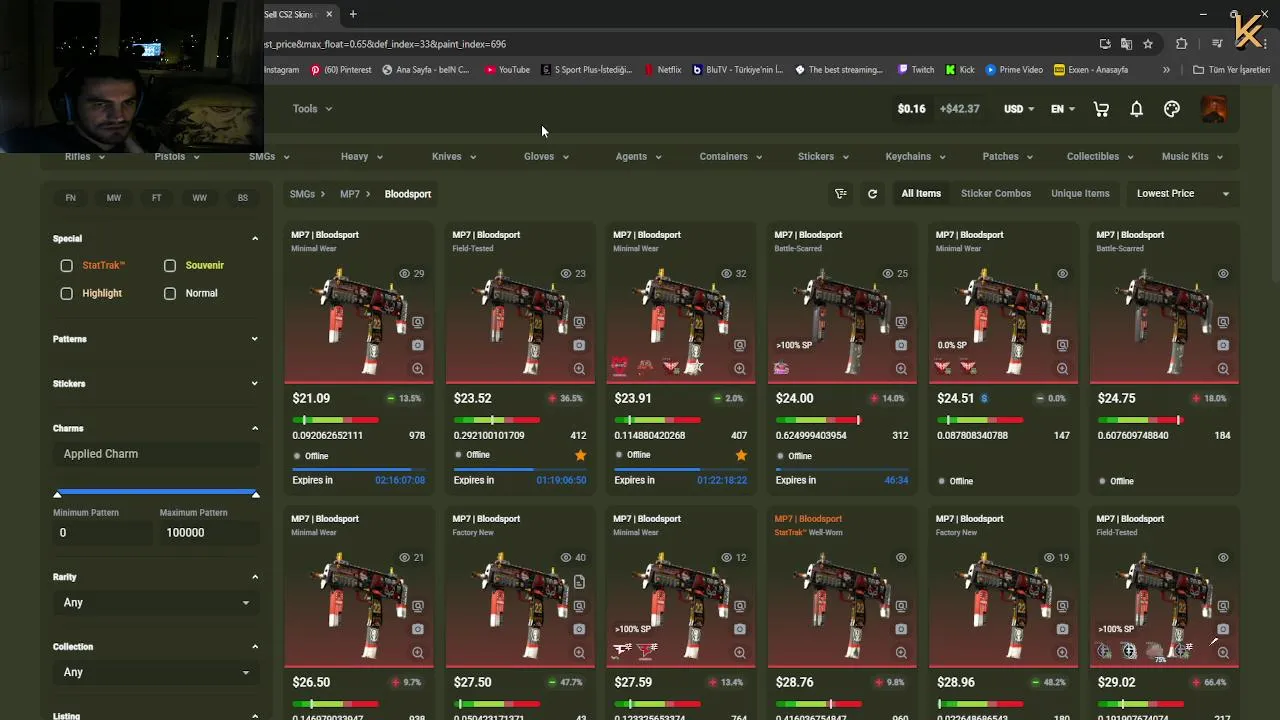The width and height of the screenshot is (1280, 720).
Task: Toggle the FT wear filter
Action: point(157,198)
